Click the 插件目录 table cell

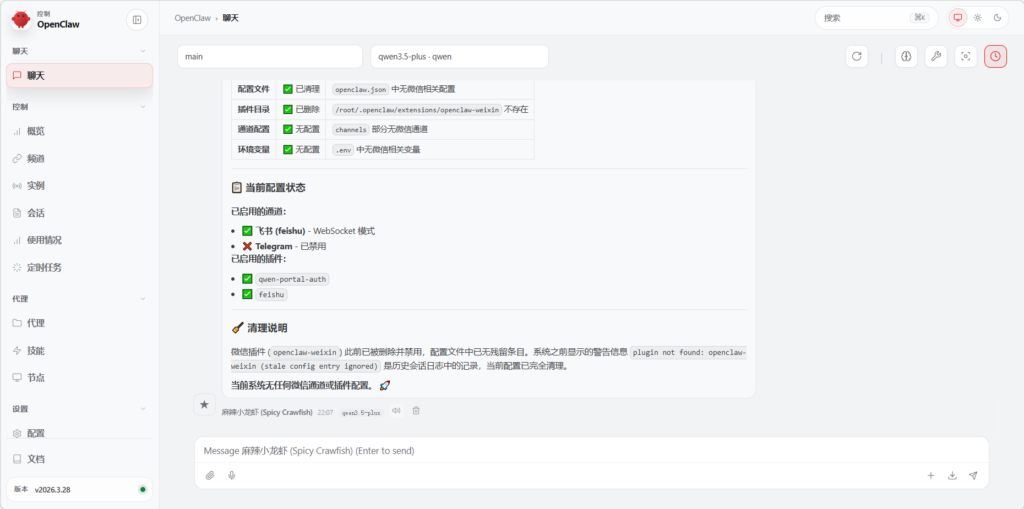pos(253,109)
